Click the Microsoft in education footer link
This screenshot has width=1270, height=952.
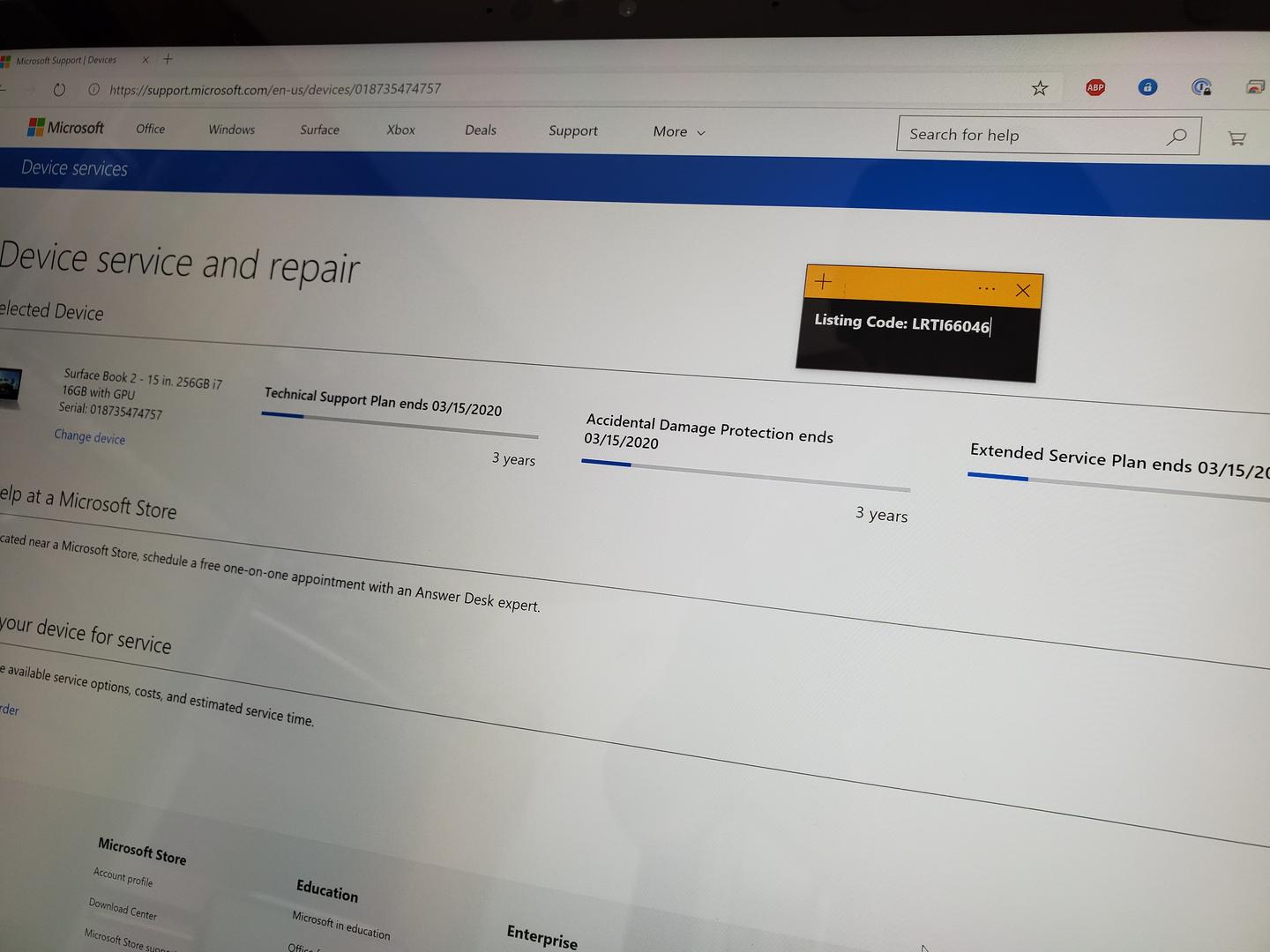point(340,926)
